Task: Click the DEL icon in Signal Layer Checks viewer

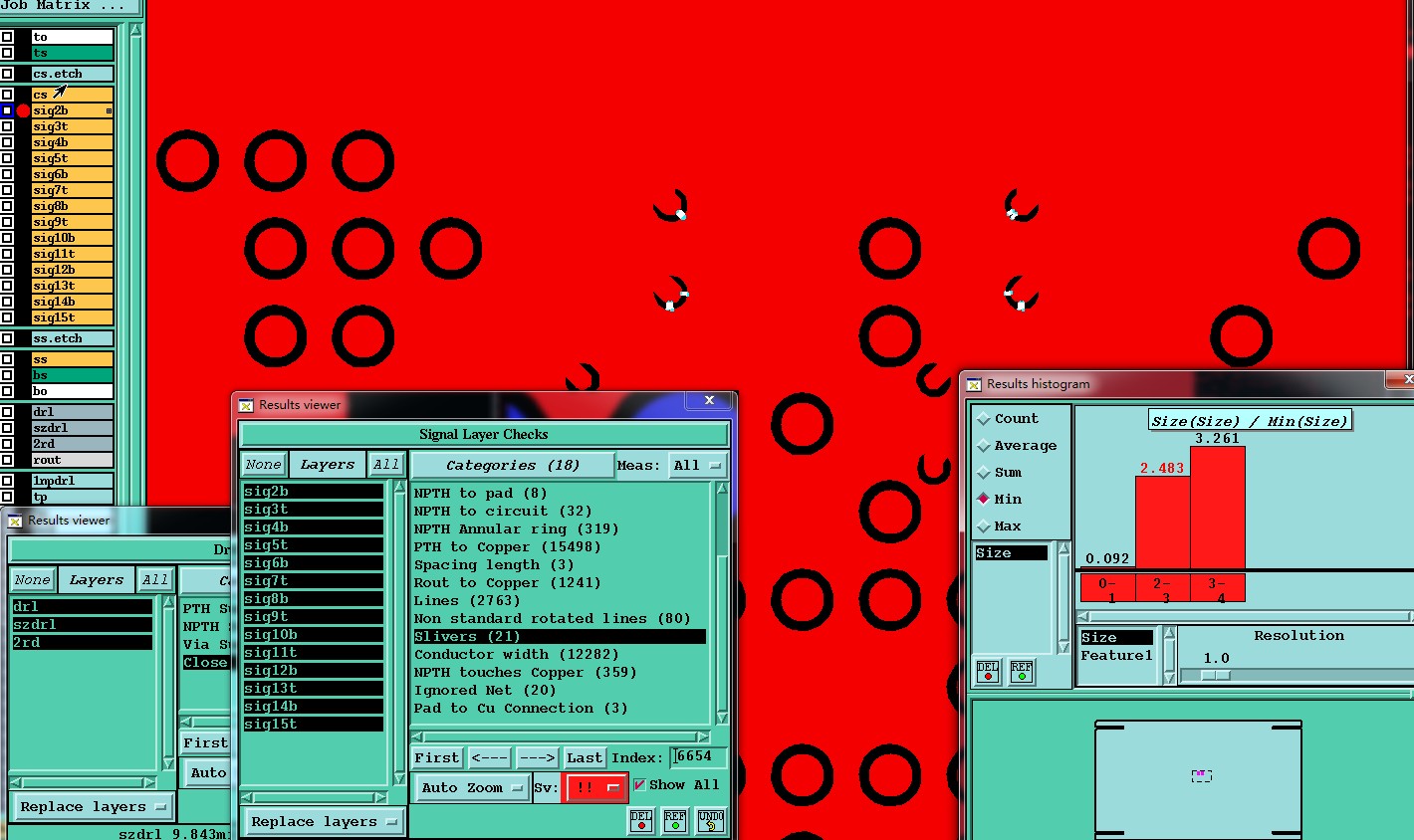Action: [641, 820]
